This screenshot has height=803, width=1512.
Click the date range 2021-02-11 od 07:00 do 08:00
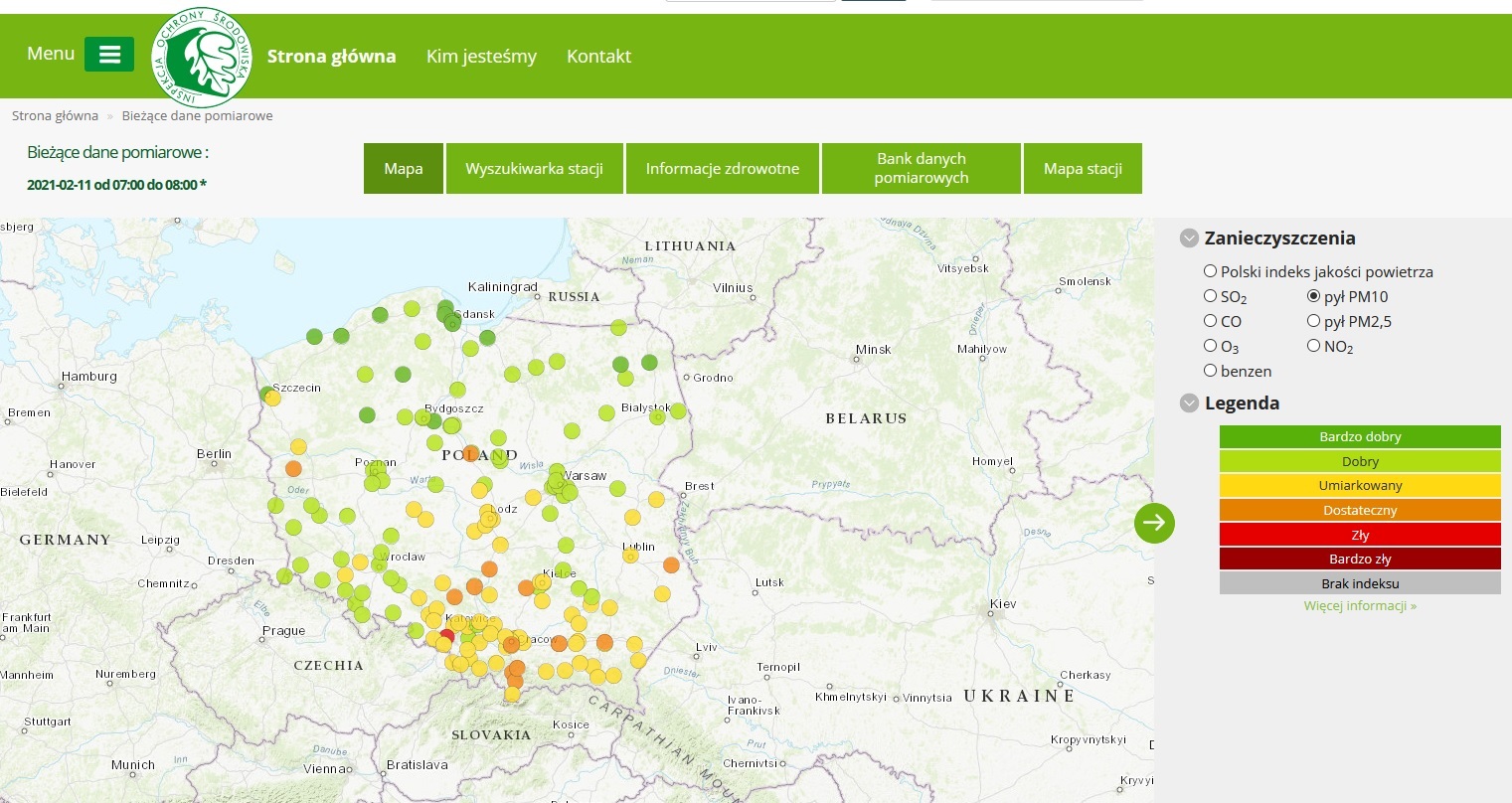tap(116, 185)
